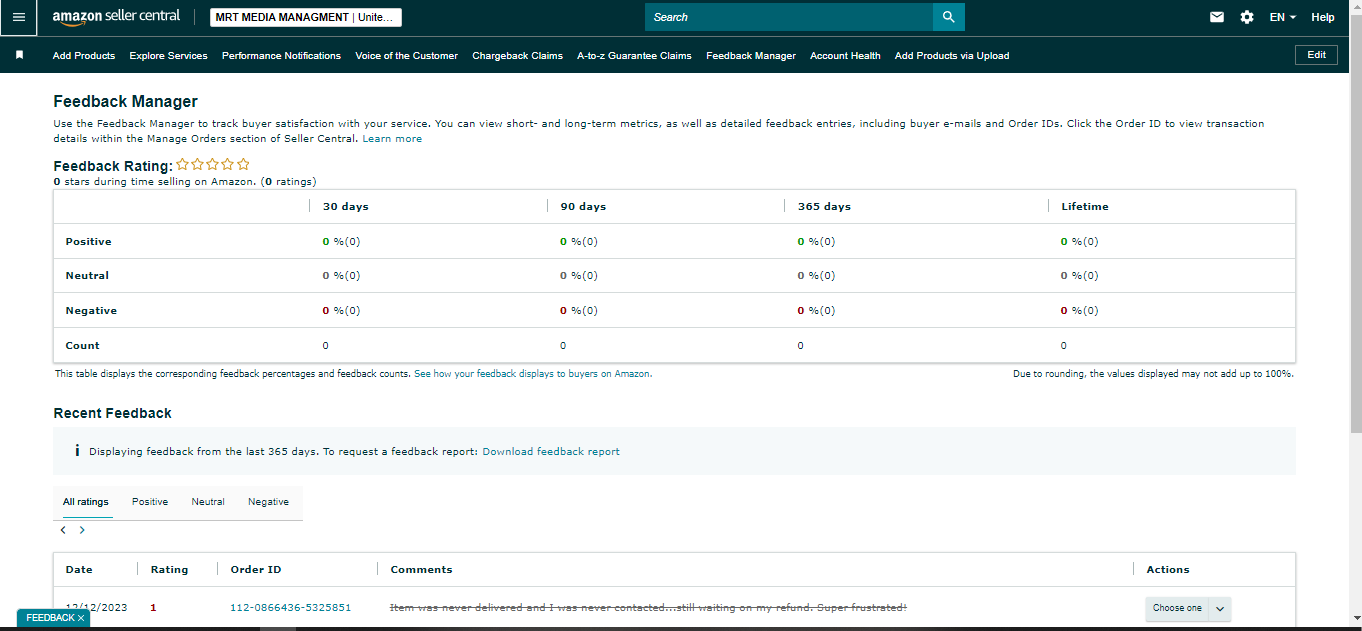Open the EN language dropdown

1282,17
